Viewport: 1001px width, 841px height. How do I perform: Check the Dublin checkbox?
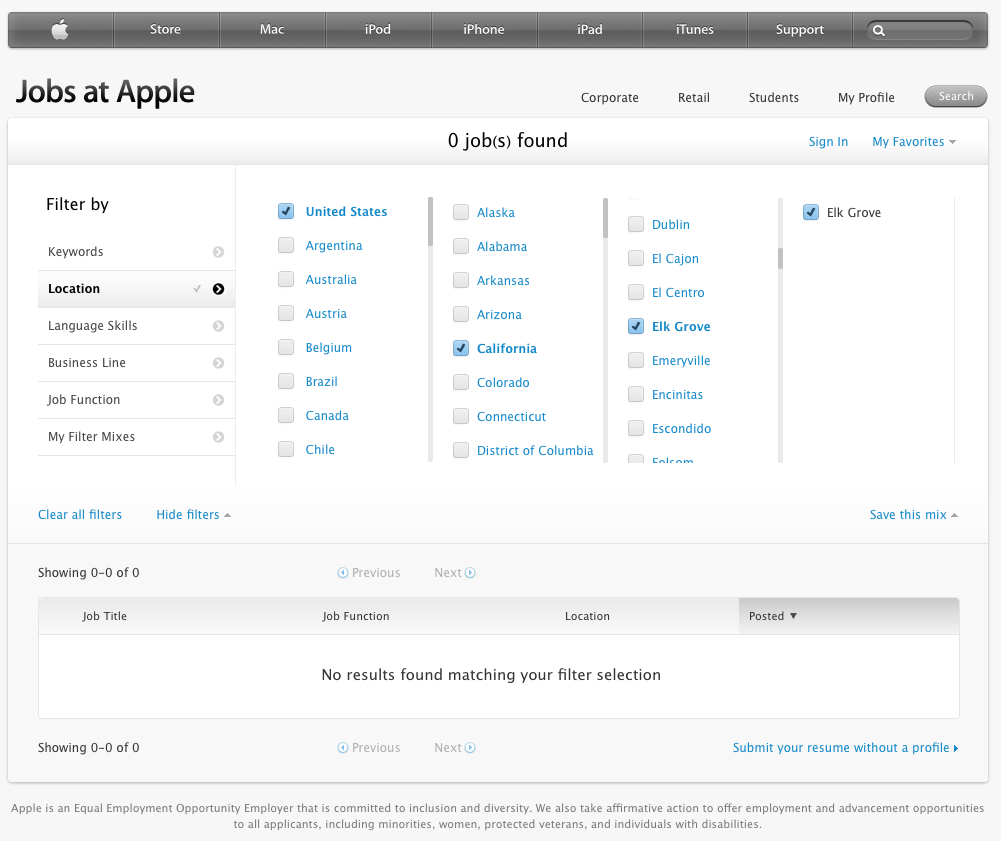pyautogui.click(x=636, y=224)
